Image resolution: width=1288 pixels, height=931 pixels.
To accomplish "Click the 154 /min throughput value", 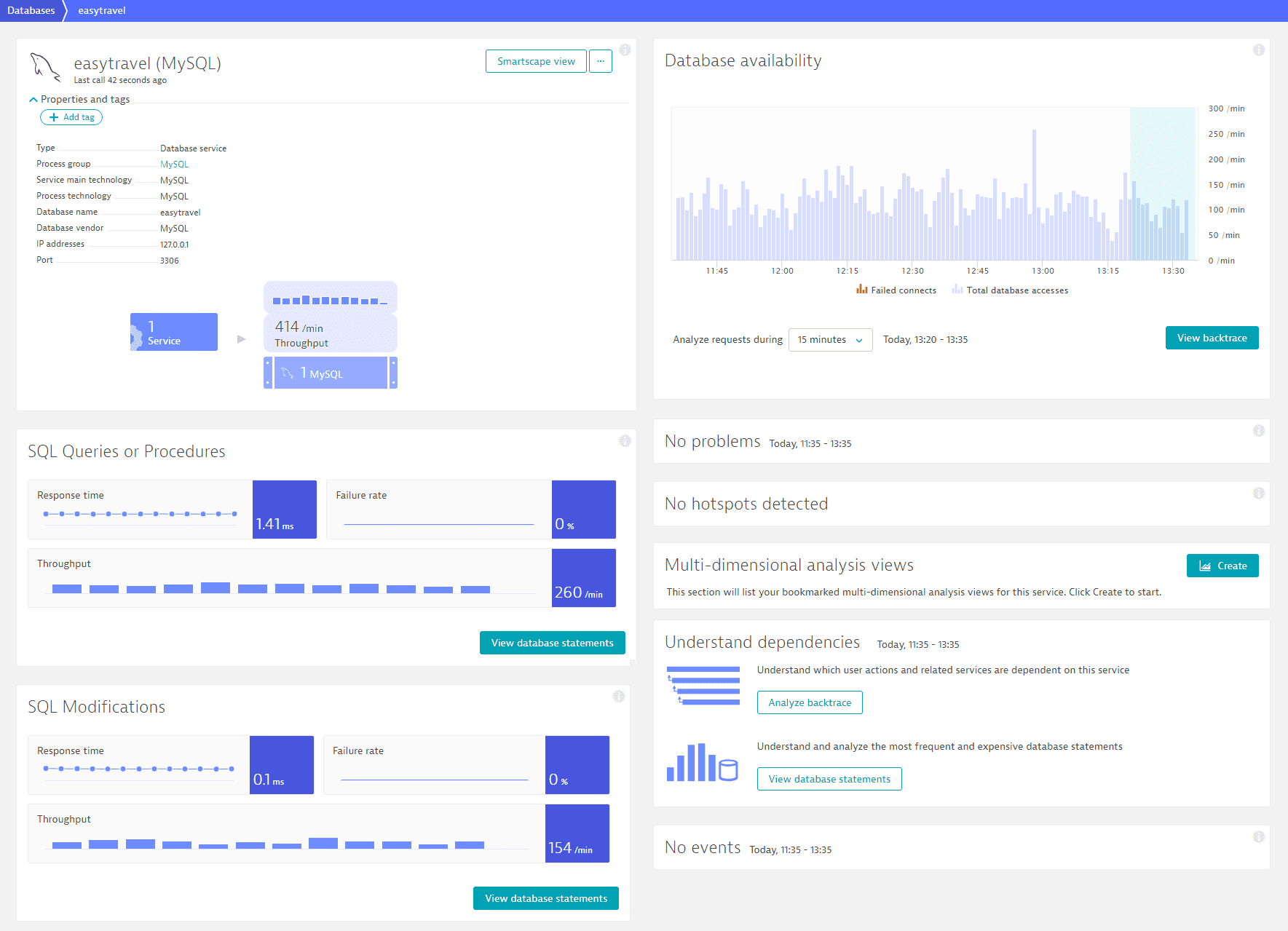I will [570, 848].
